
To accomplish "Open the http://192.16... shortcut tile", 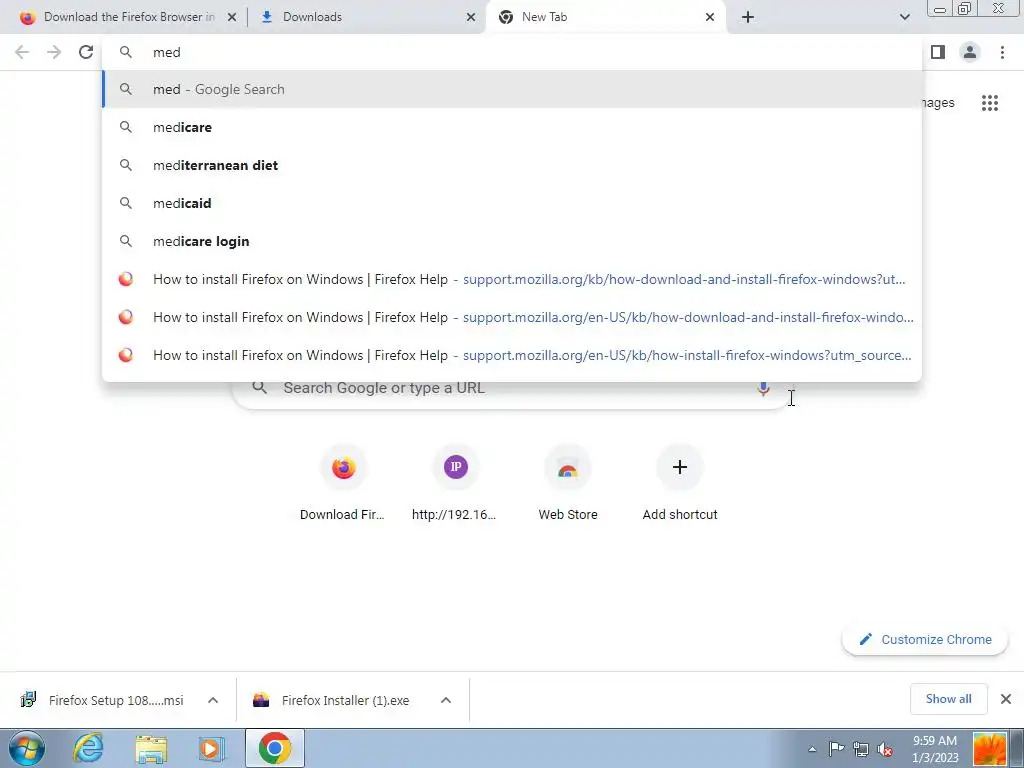I will 455,483.
